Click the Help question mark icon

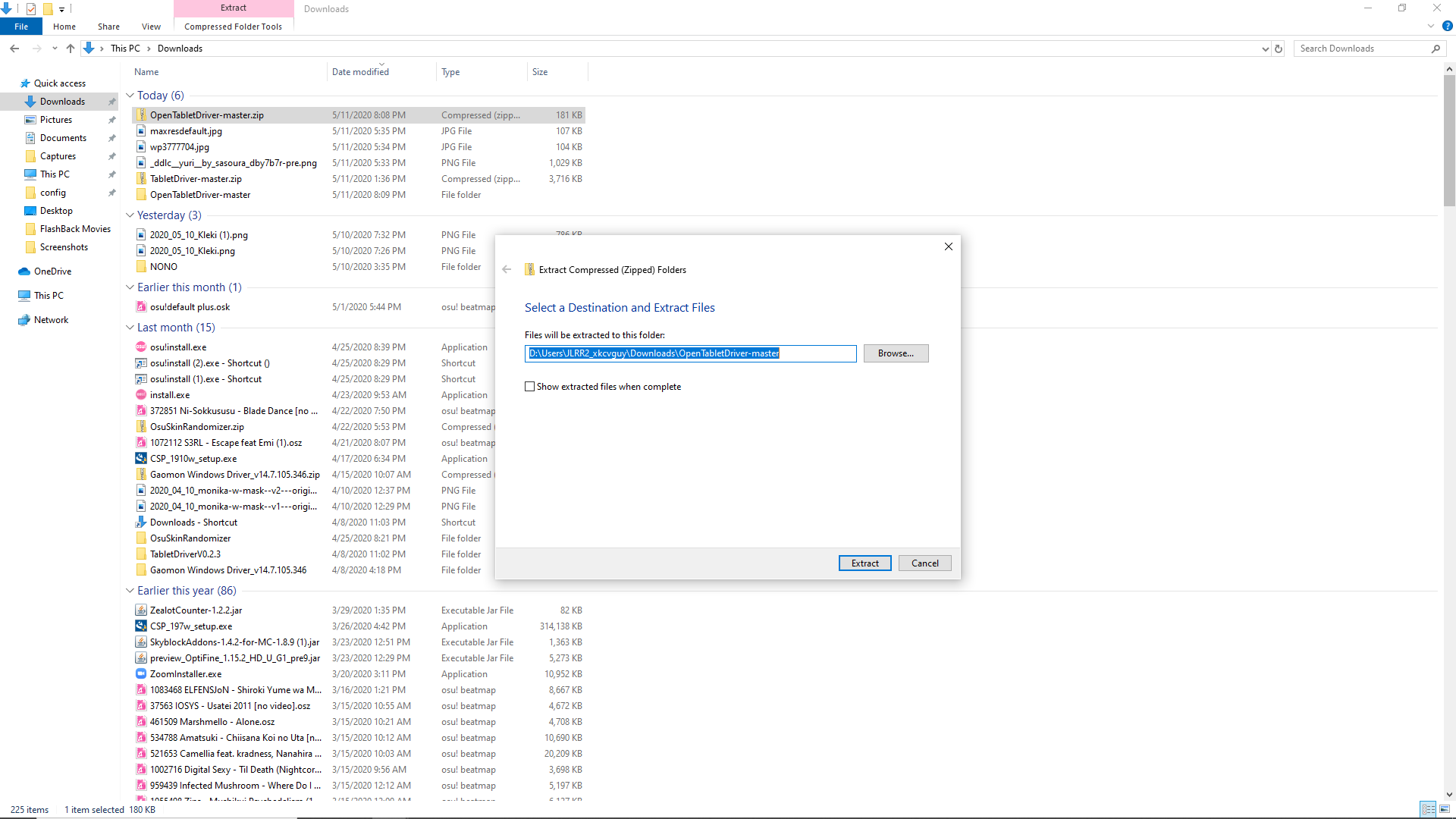tap(1447, 26)
